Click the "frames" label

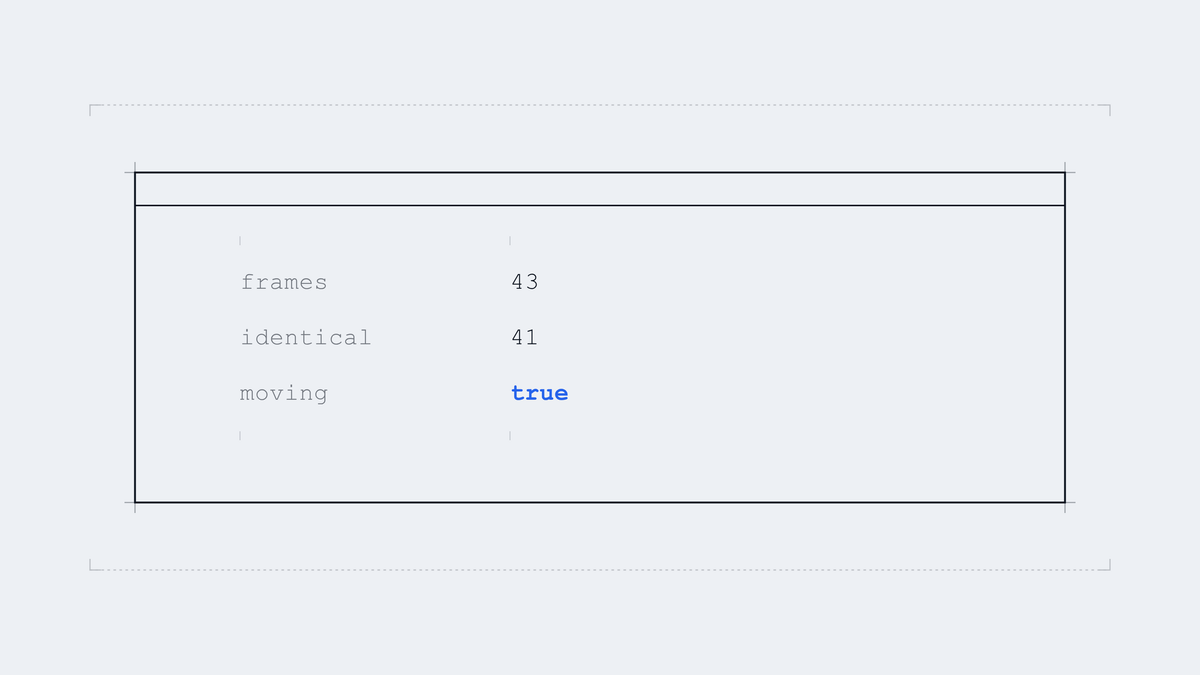(x=284, y=282)
